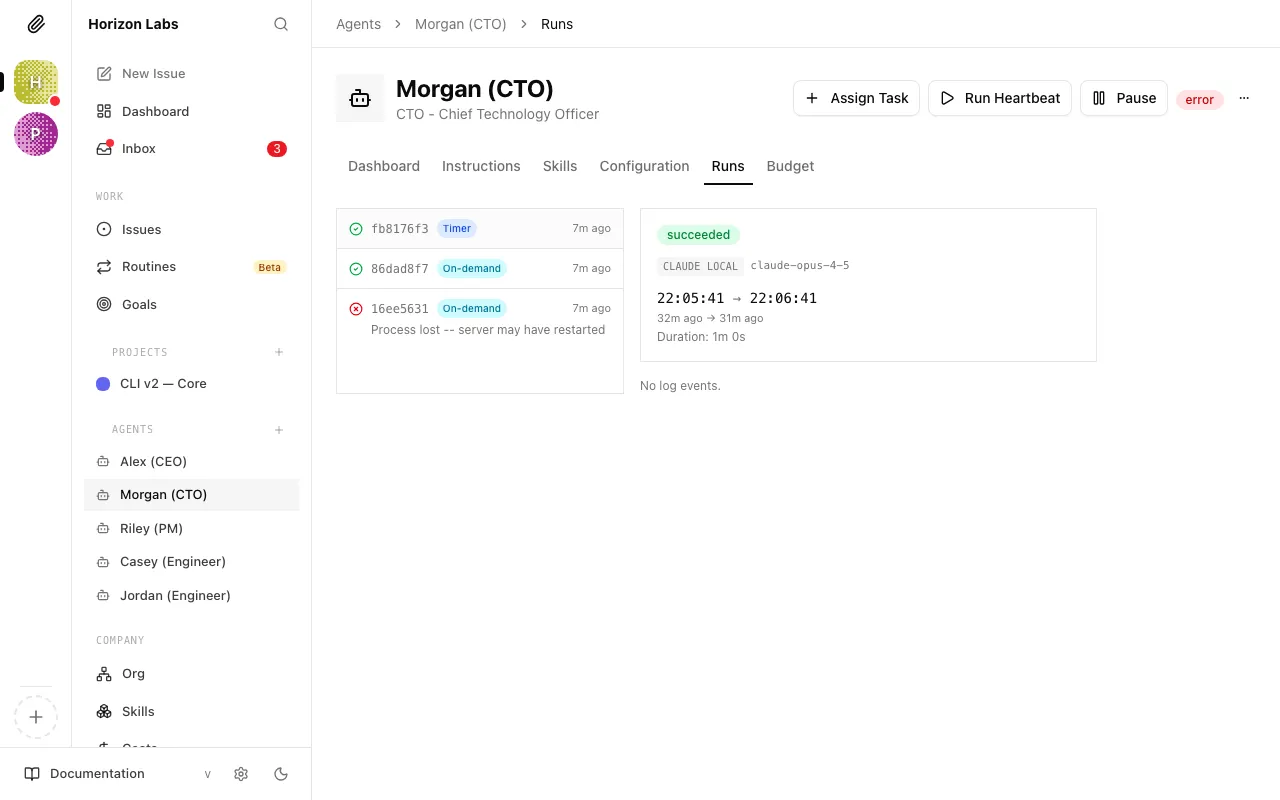Select agent Casey (Engineer)
1280x800 pixels.
coord(191,561)
